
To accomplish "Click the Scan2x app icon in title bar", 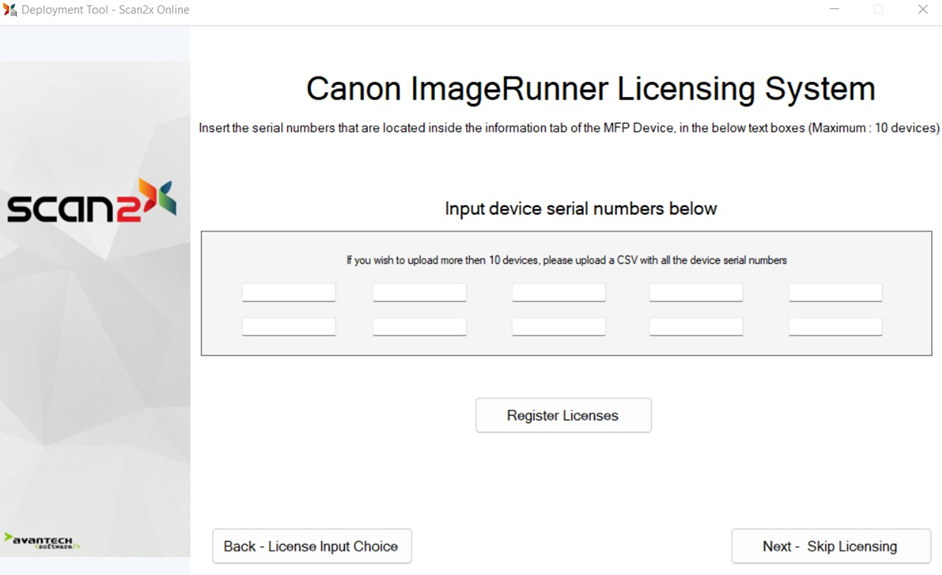I will pos(10,10).
